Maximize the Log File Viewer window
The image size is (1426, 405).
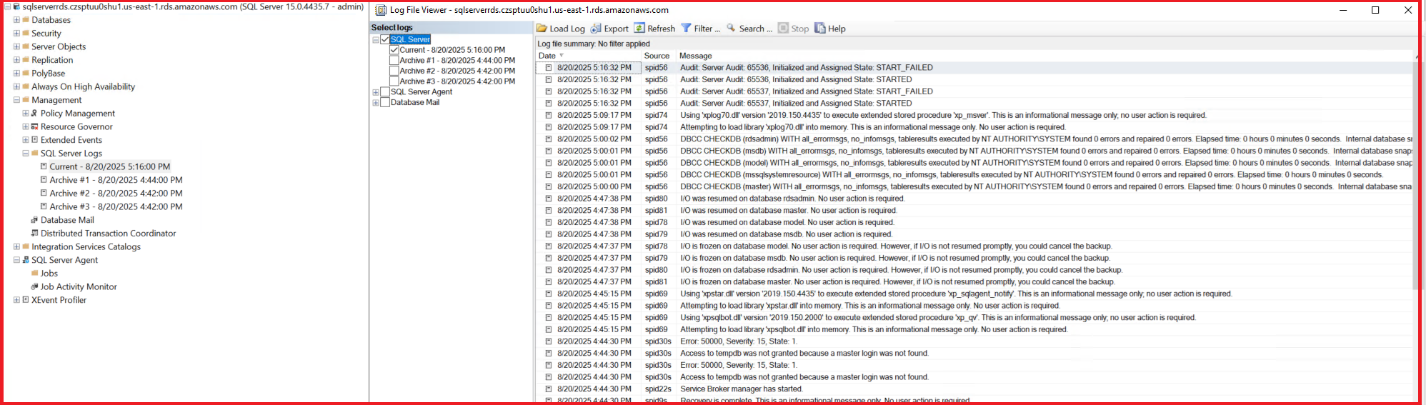click(1375, 10)
